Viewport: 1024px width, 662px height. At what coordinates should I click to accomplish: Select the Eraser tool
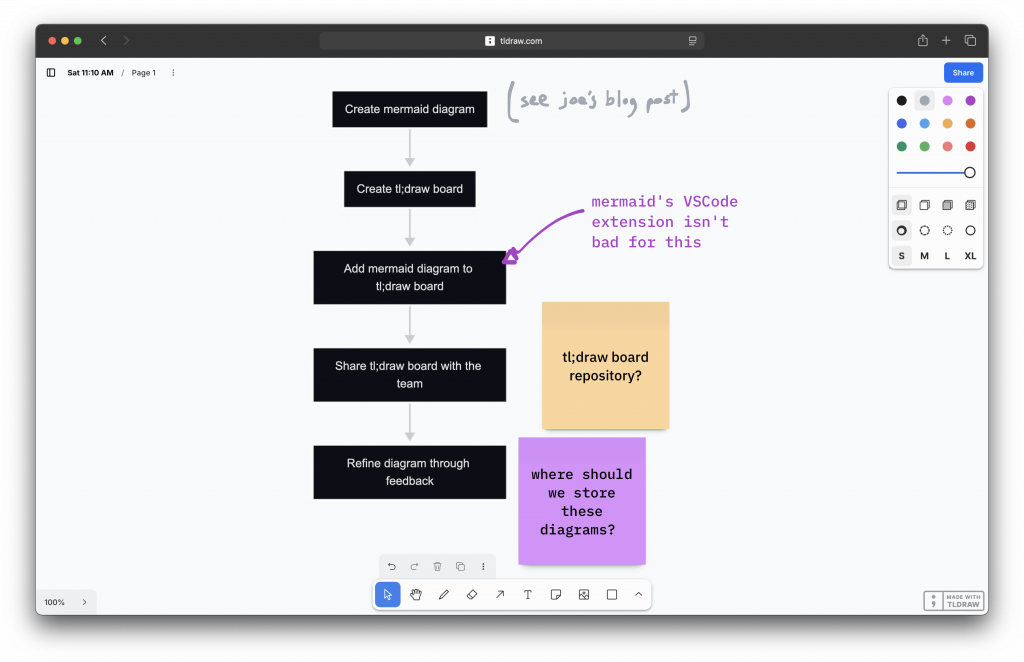coord(472,595)
